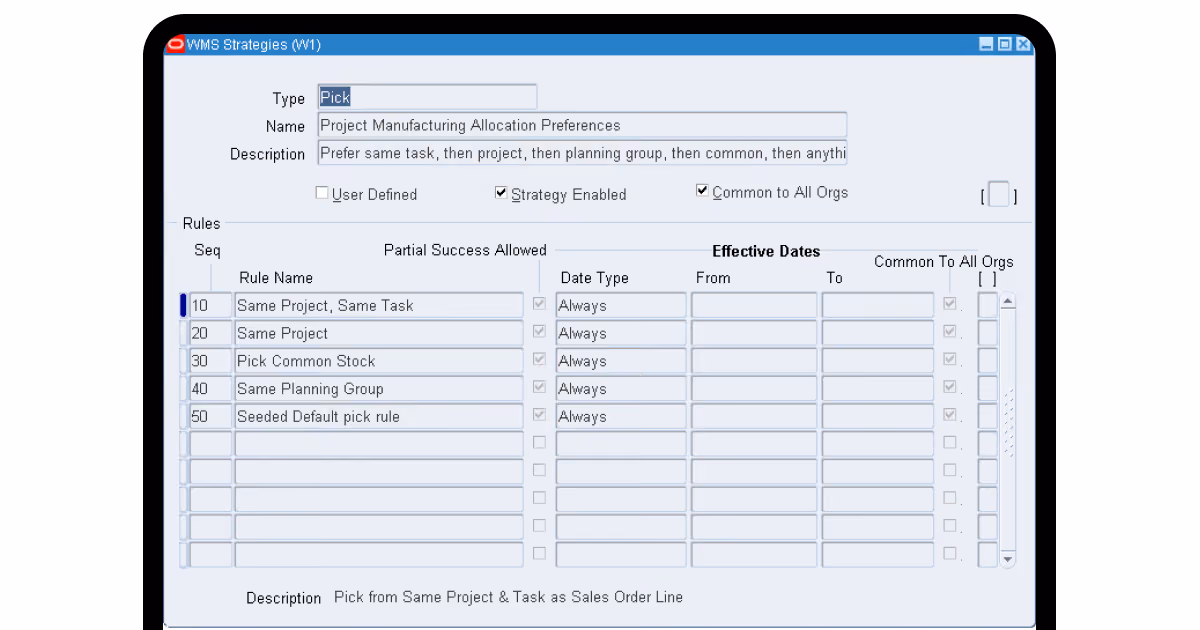Minimize the WMS Strategies window
Viewport: 1200px width, 630px height.
[x=986, y=44]
